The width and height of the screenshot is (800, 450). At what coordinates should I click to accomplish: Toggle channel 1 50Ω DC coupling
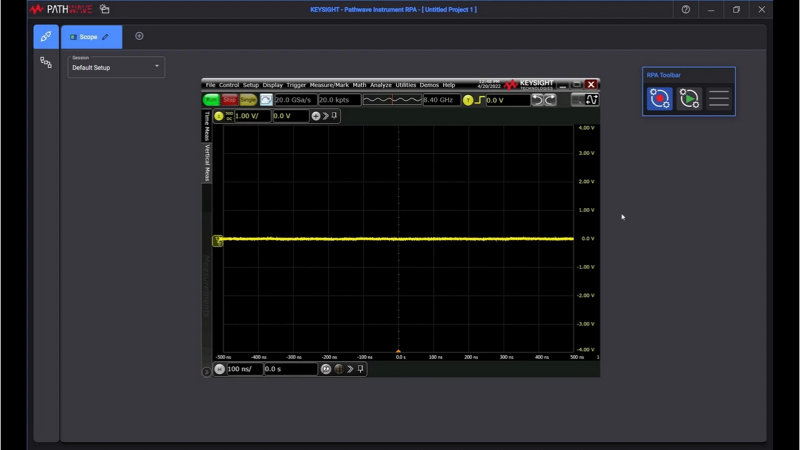pos(229,116)
